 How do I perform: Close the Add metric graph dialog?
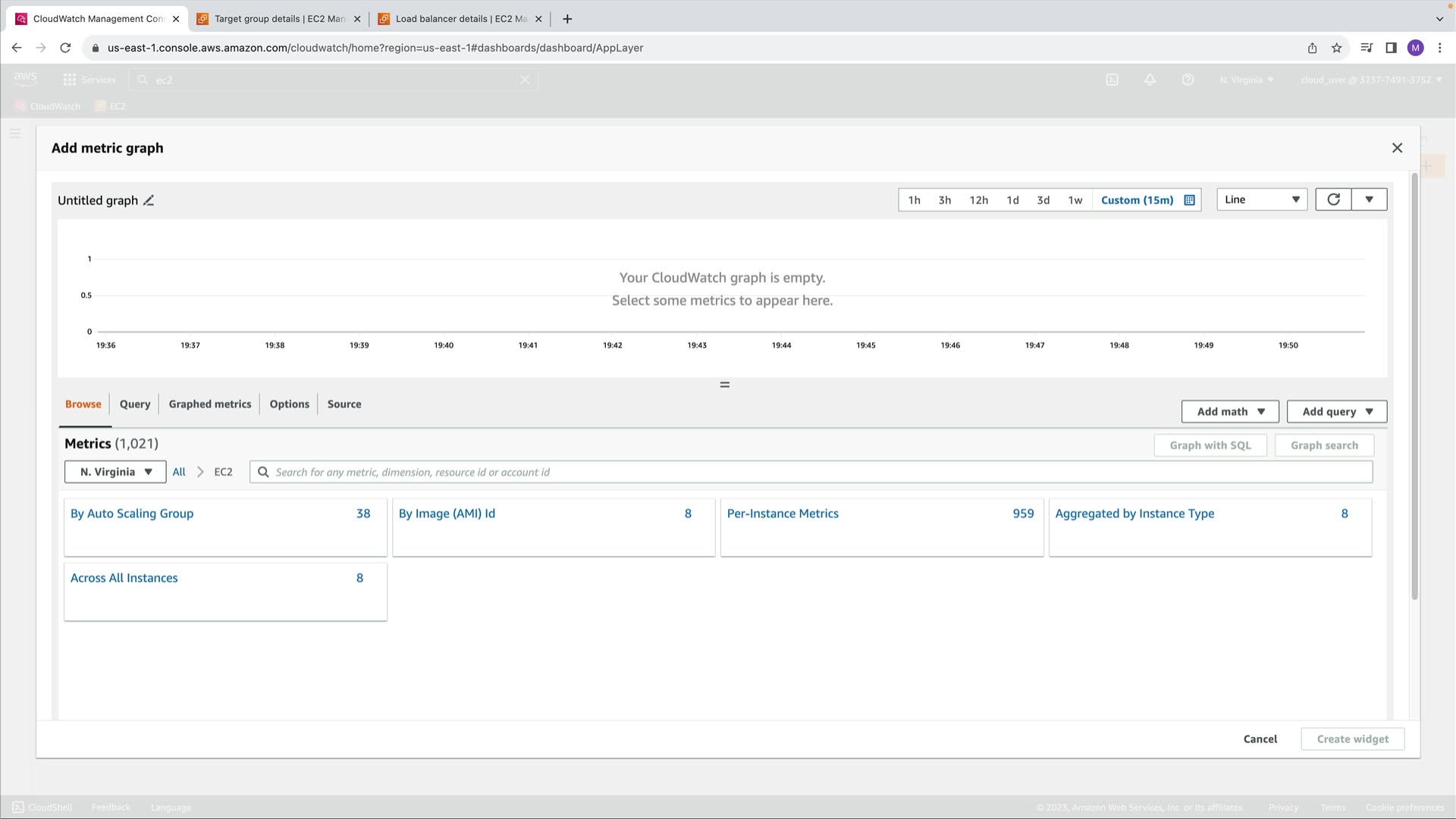coord(1397,148)
